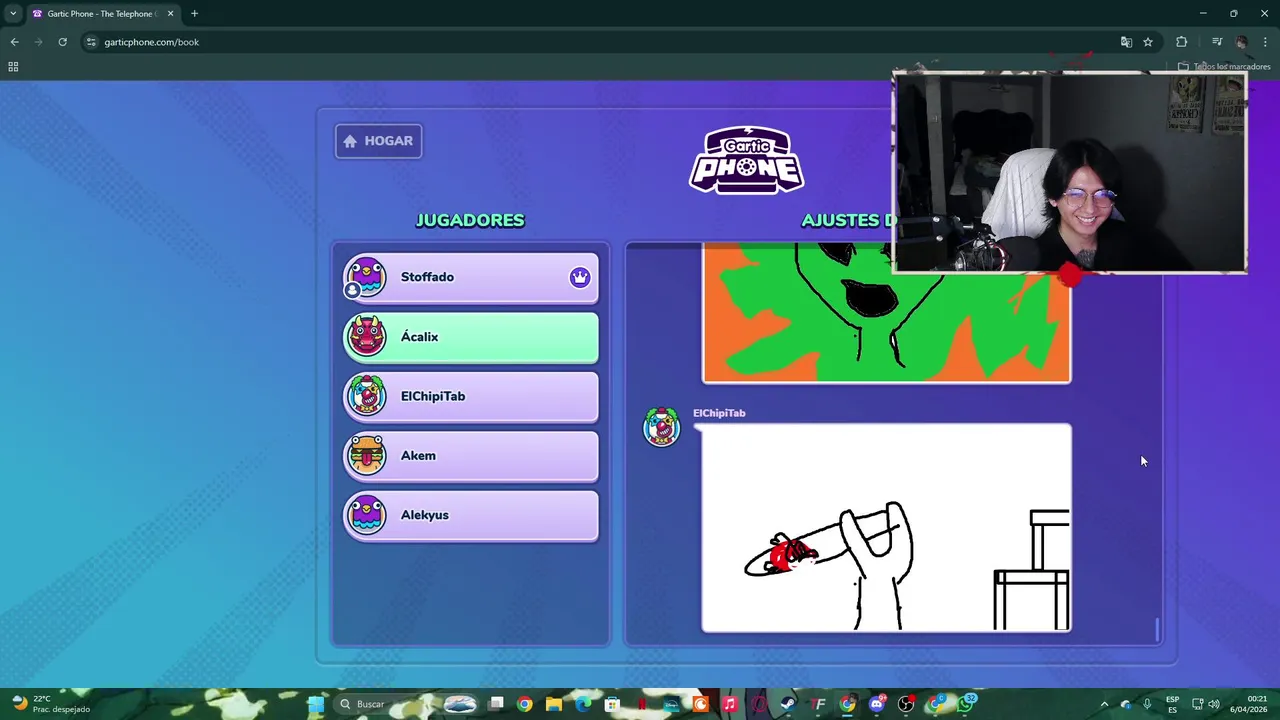1280x720 pixels.
Task: Select the highlighted Ácalix player row
Action: [x=471, y=337]
